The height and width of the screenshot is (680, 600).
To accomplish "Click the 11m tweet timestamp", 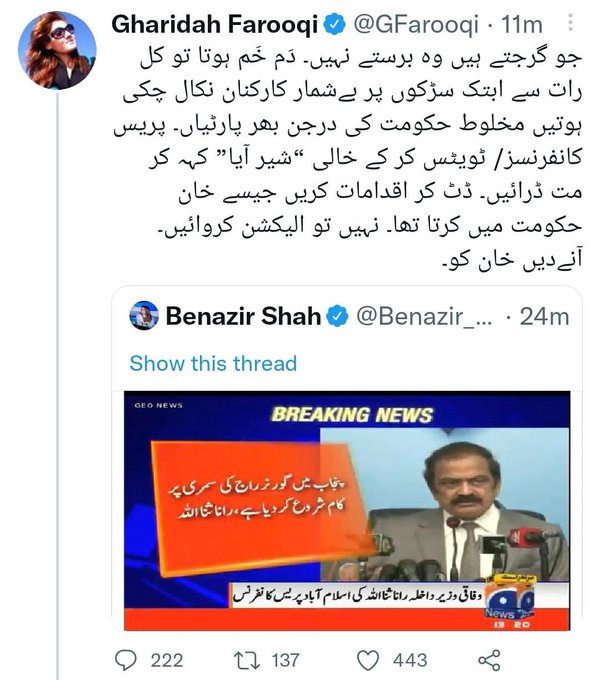I will click(x=522, y=24).
